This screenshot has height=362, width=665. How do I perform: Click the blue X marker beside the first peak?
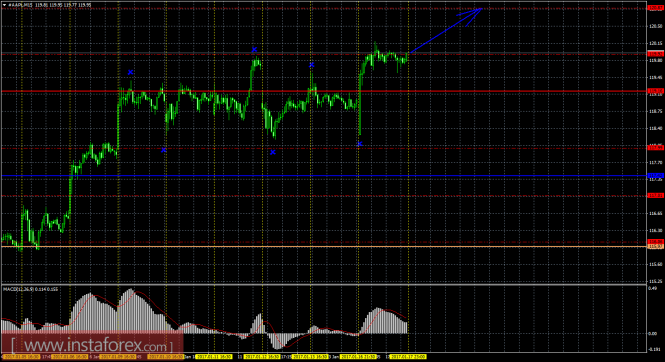(x=131, y=72)
